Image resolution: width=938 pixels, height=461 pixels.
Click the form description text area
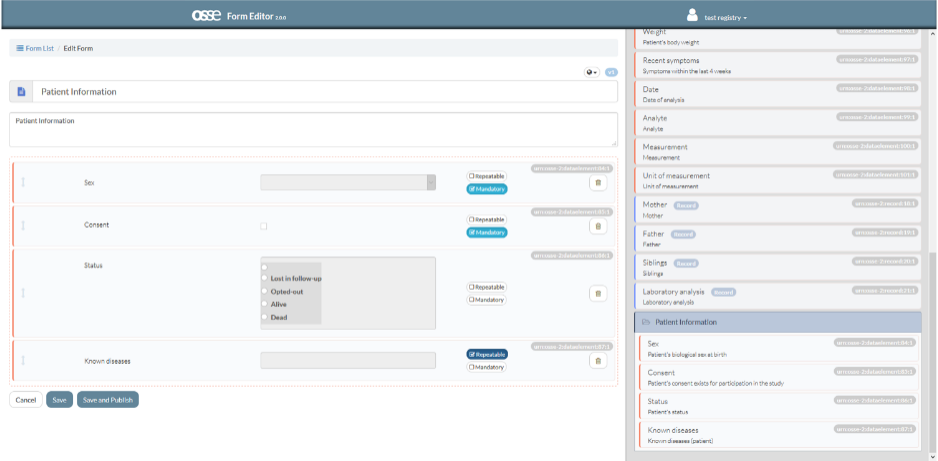313,129
